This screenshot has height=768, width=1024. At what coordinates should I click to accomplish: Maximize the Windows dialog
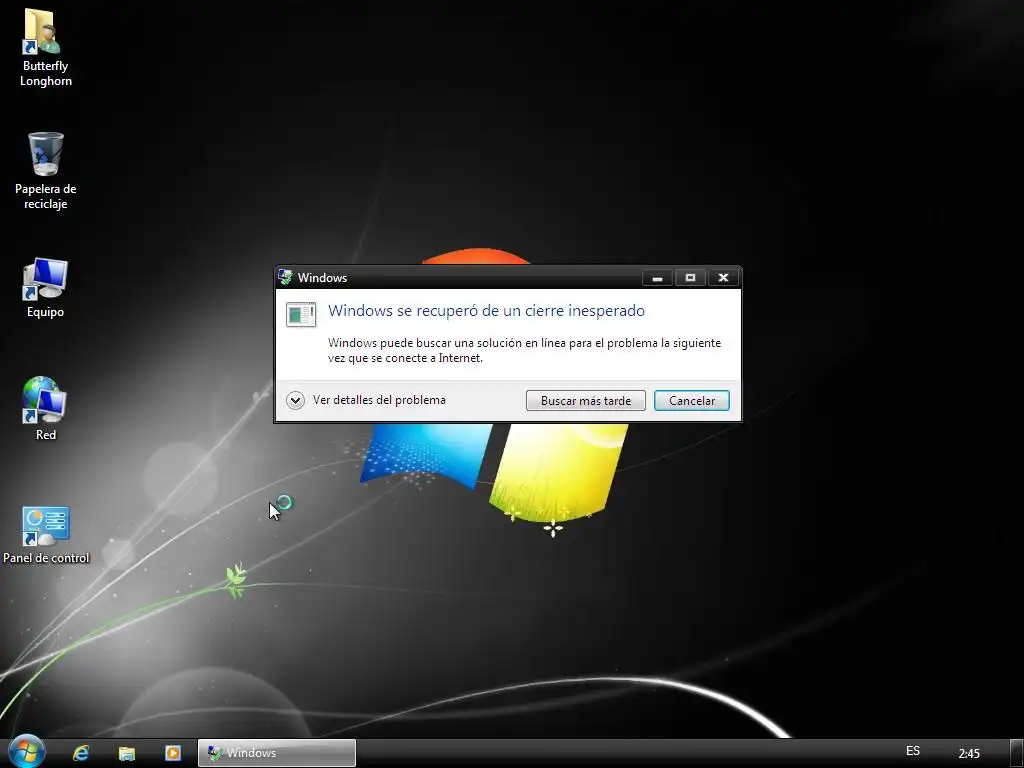tap(690, 278)
